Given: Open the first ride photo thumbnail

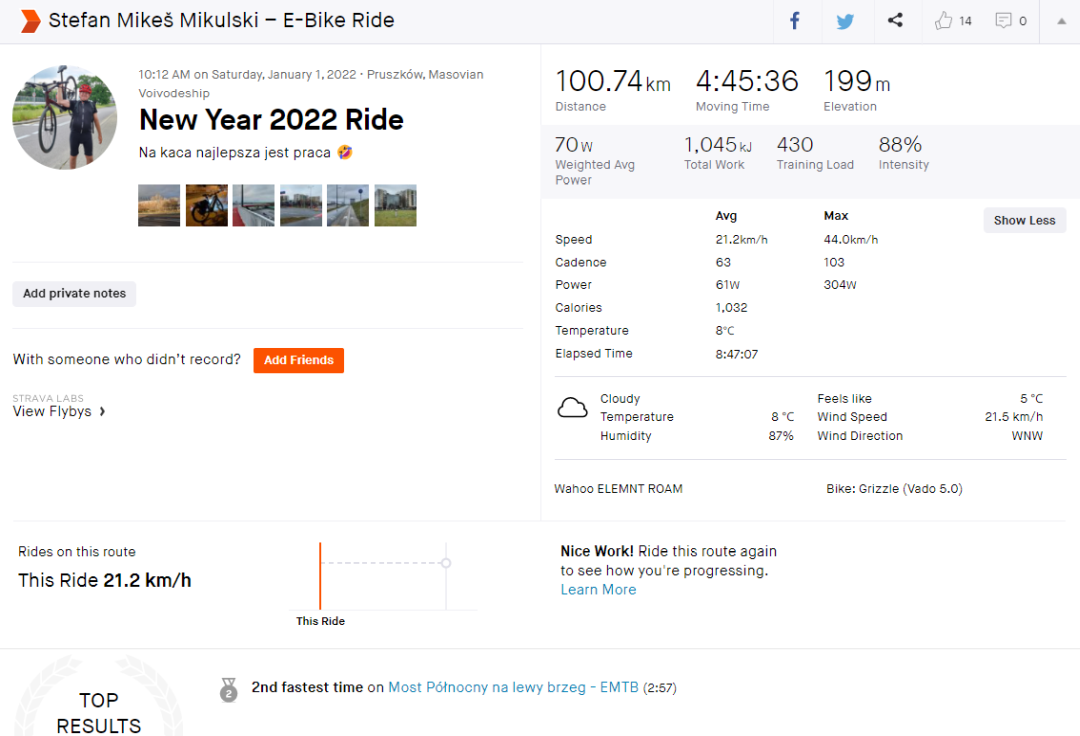Looking at the screenshot, I should [x=159, y=205].
